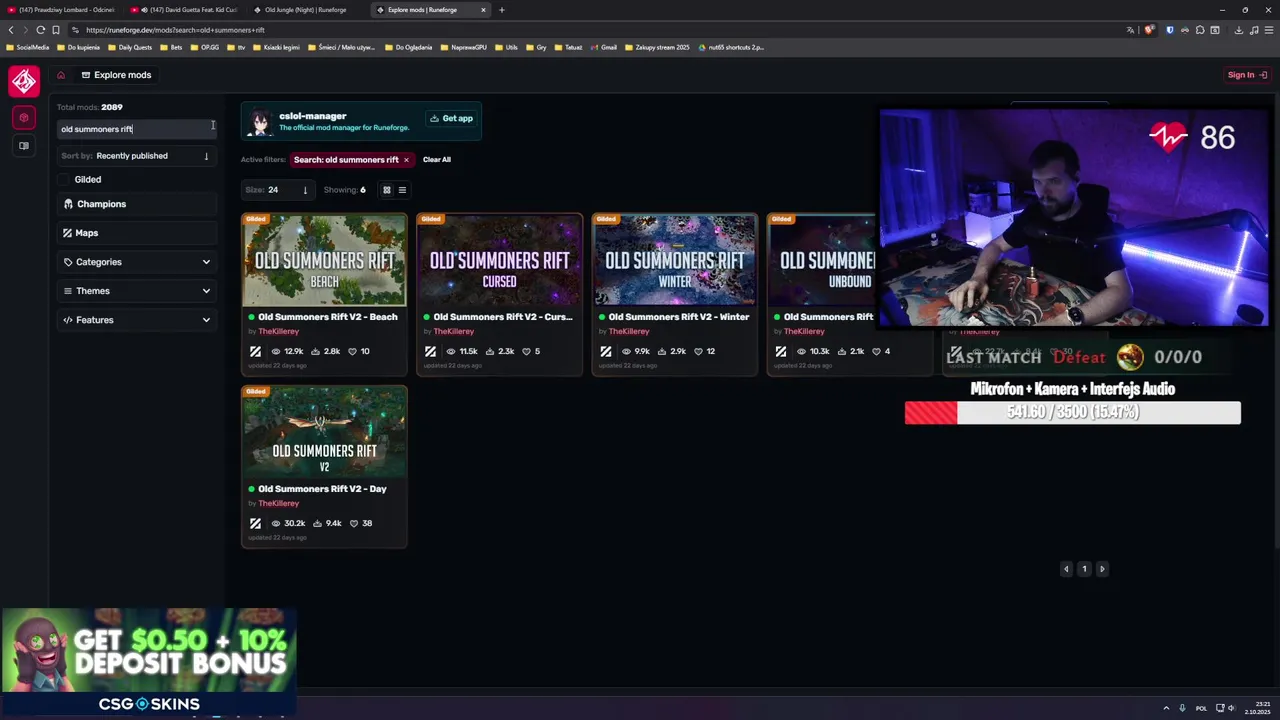Switch to list view layout
1280x720 pixels.
coord(402,190)
